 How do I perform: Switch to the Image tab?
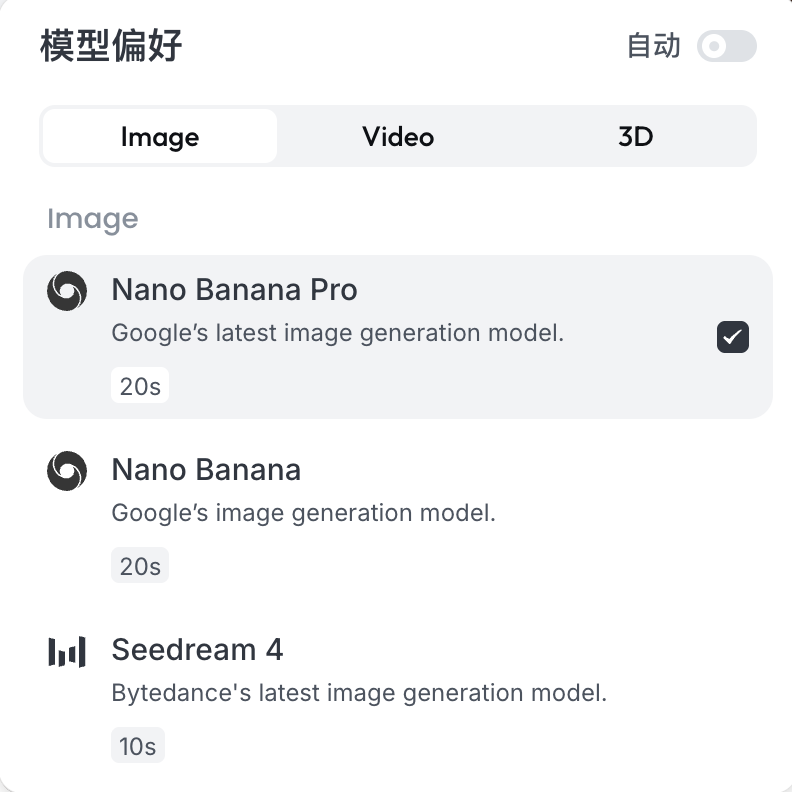(x=160, y=136)
